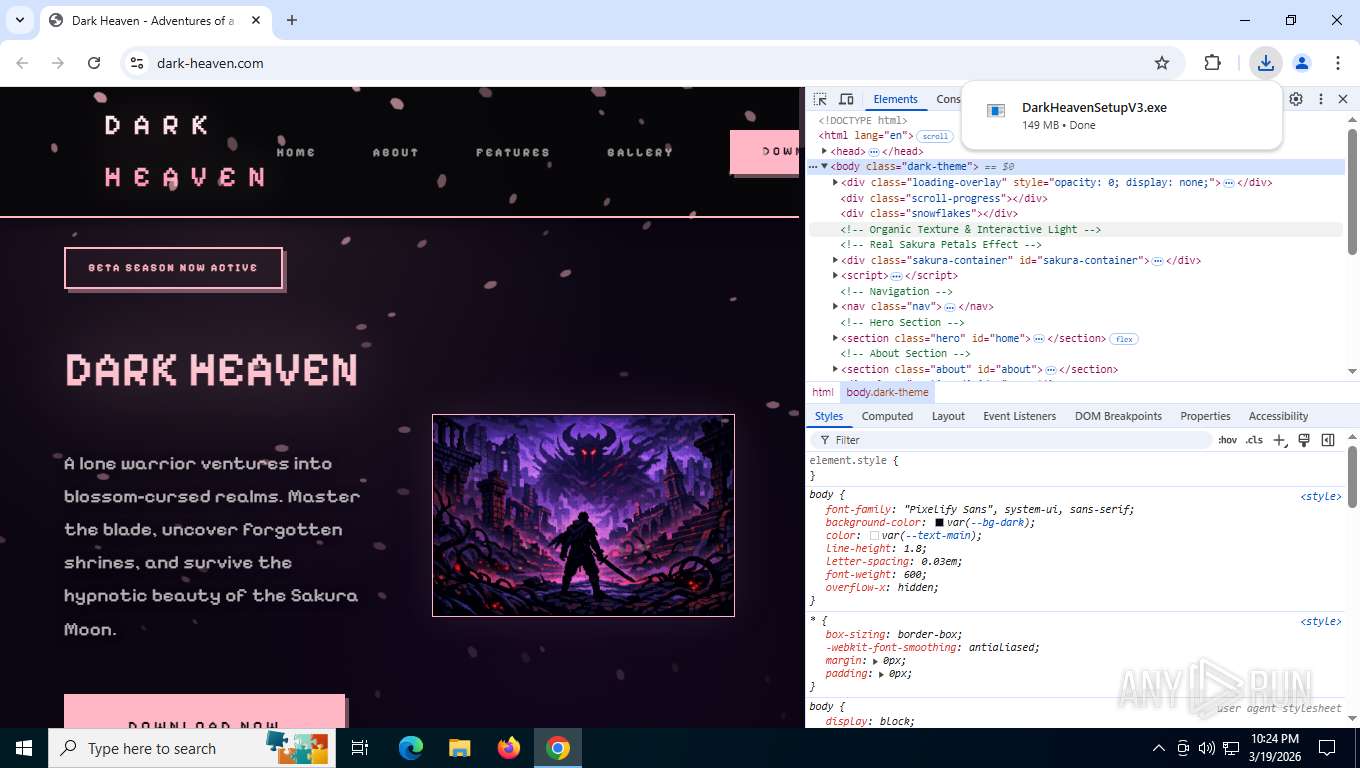
Task: Go forward one page
Action: pyautogui.click(x=58, y=63)
